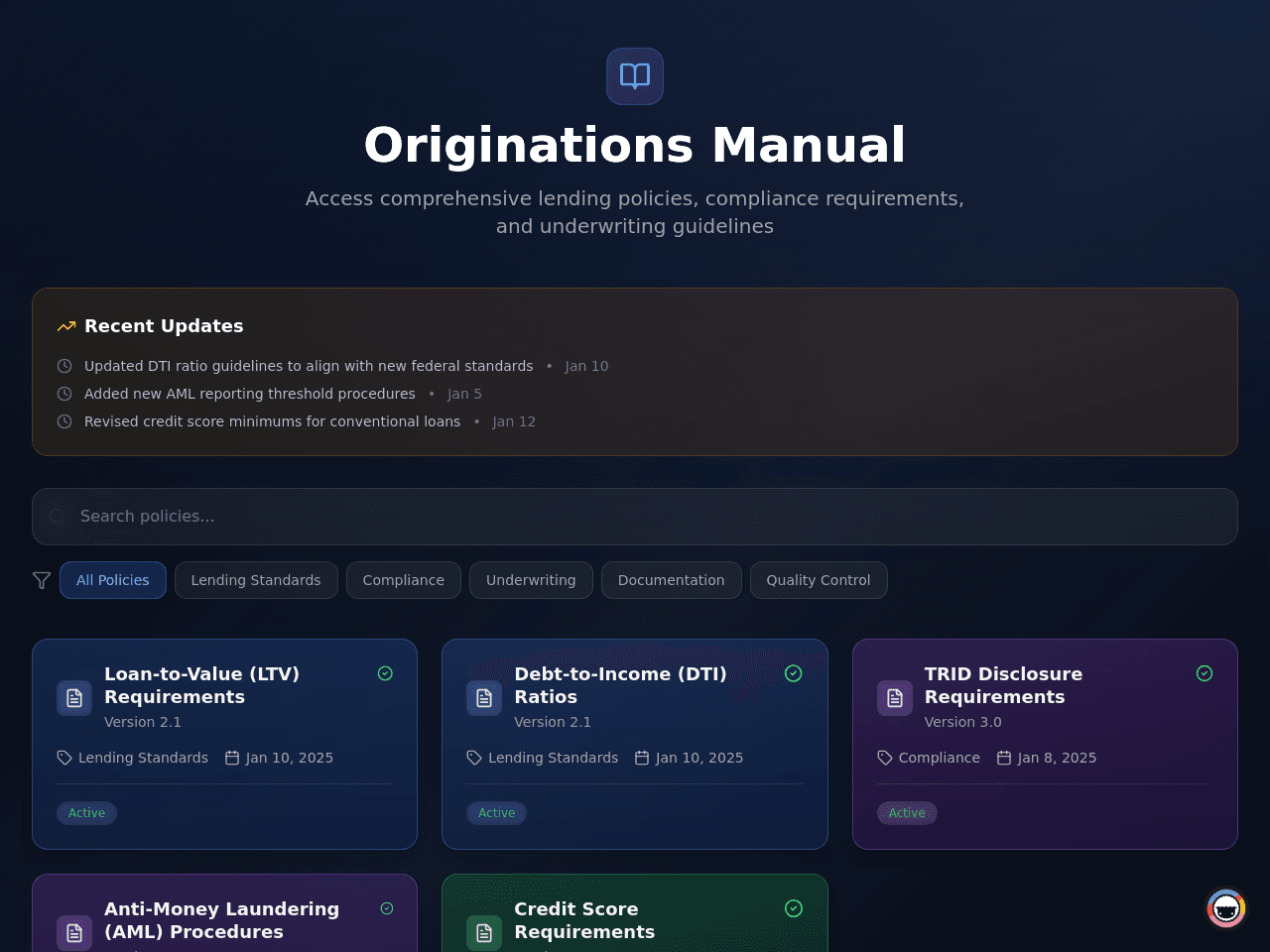Click the Active badge on the TRID Disclosure card
1270x952 pixels.
coord(907,813)
